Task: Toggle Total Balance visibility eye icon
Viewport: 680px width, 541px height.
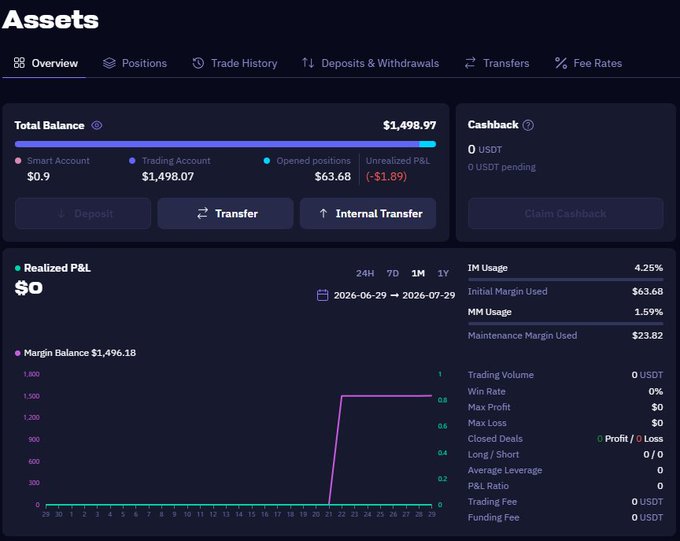Action: coord(97,125)
